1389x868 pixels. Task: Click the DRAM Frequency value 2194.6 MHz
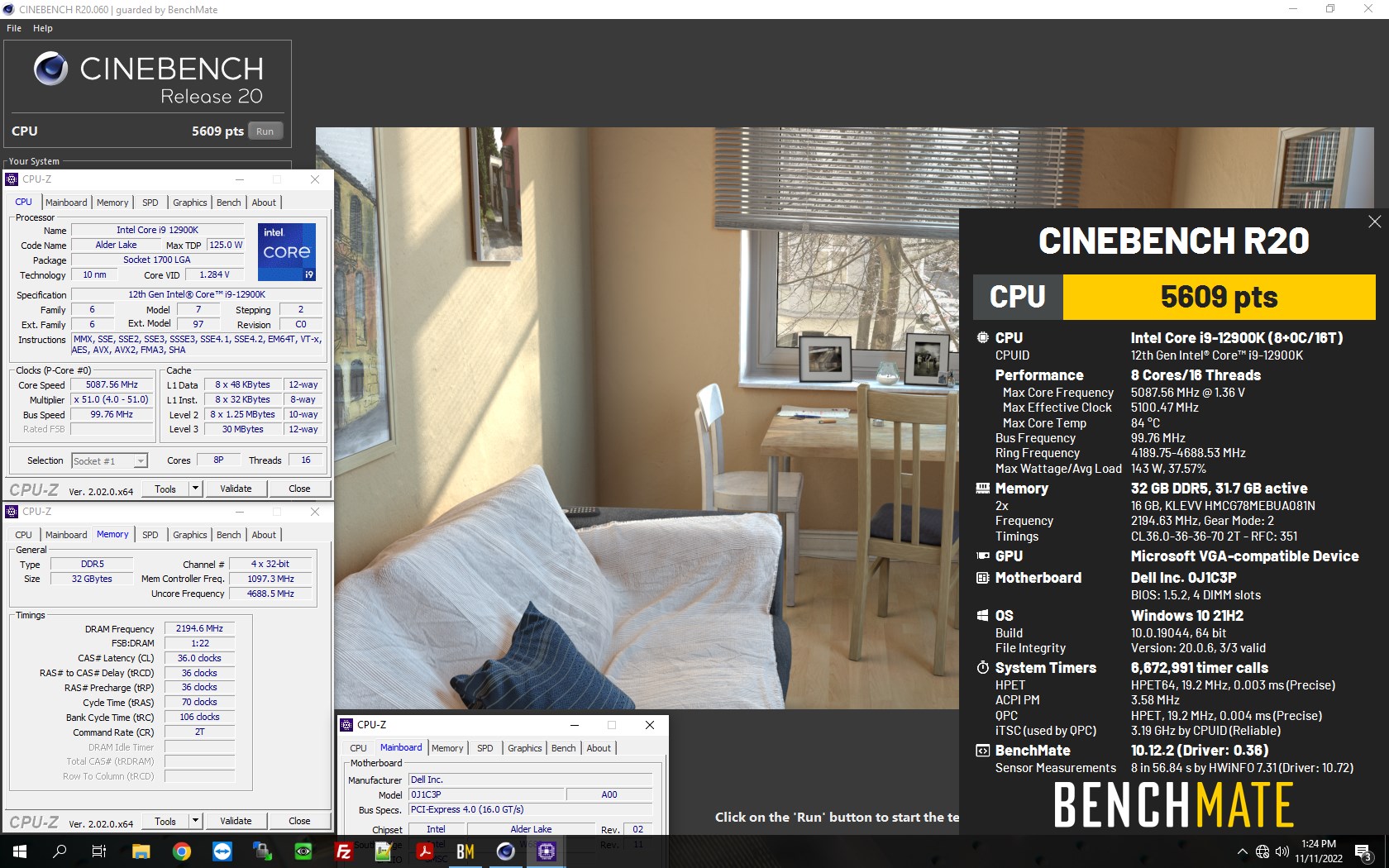pos(199,628)
